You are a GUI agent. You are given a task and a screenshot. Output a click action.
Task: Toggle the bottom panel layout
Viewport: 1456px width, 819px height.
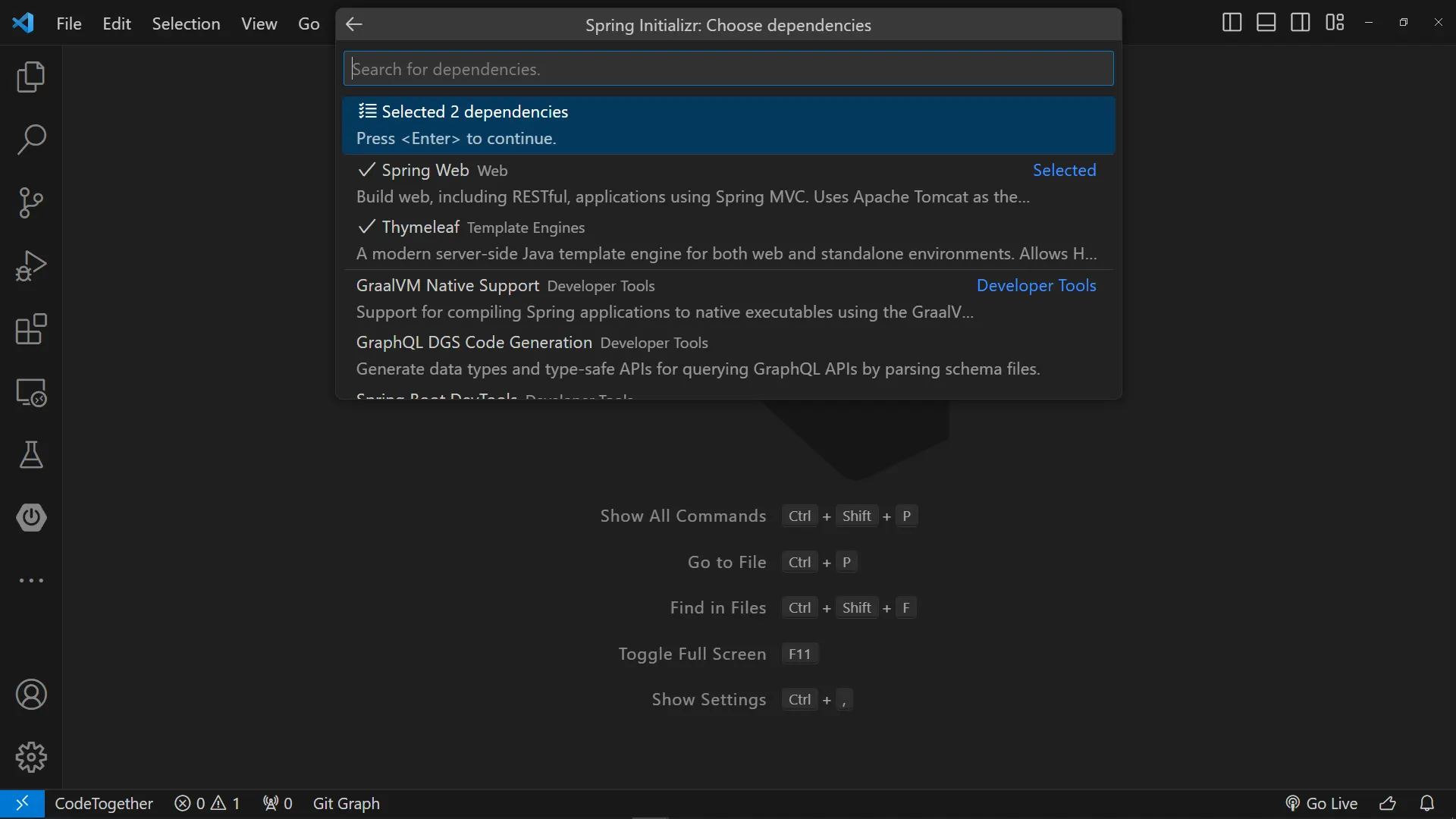click(1266, 23)
